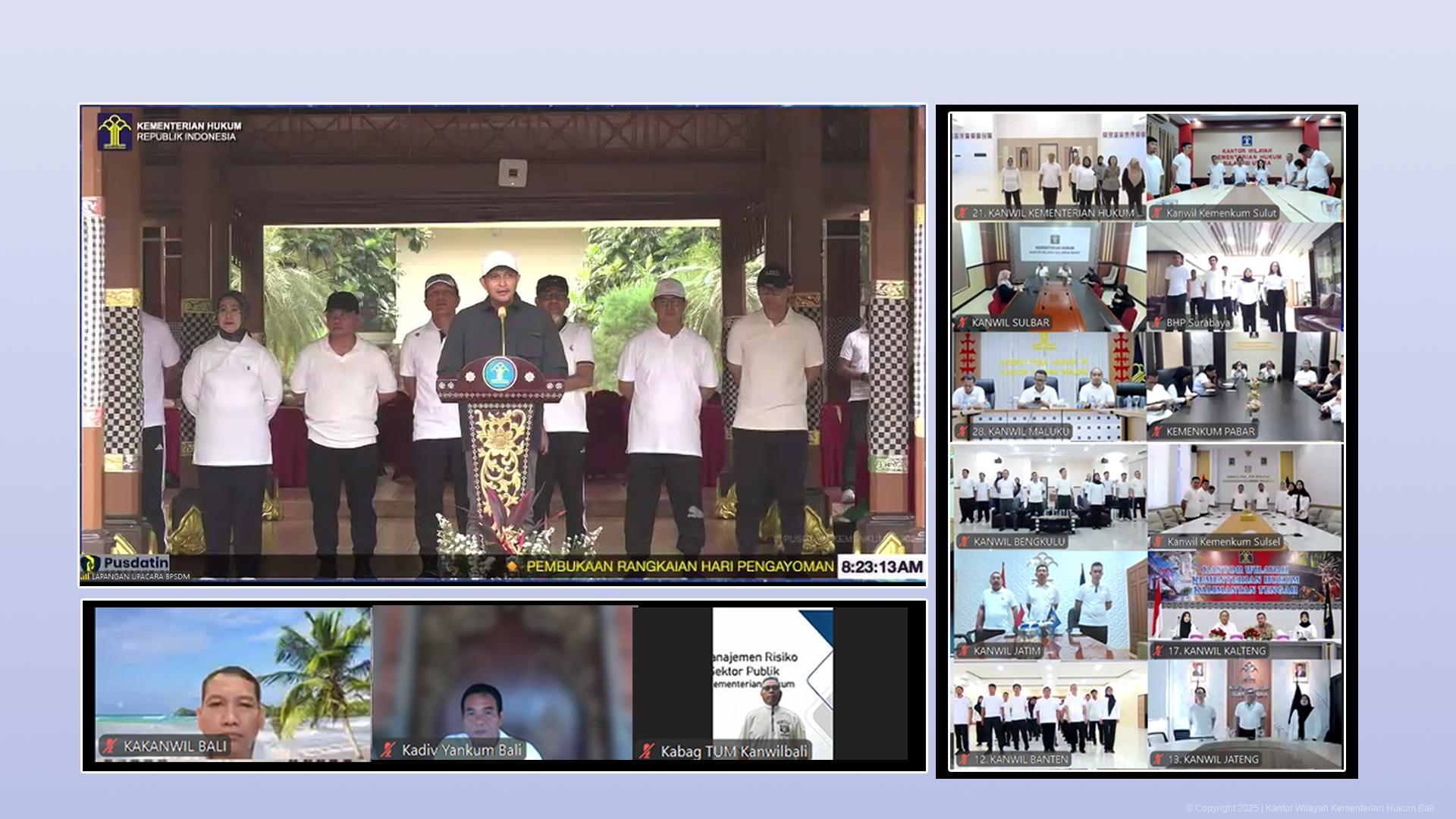Viewport: 1456px width, 819px height.
Task: Click the Kanwil Kemenkum Sulsel name label
Action: 1223,541
